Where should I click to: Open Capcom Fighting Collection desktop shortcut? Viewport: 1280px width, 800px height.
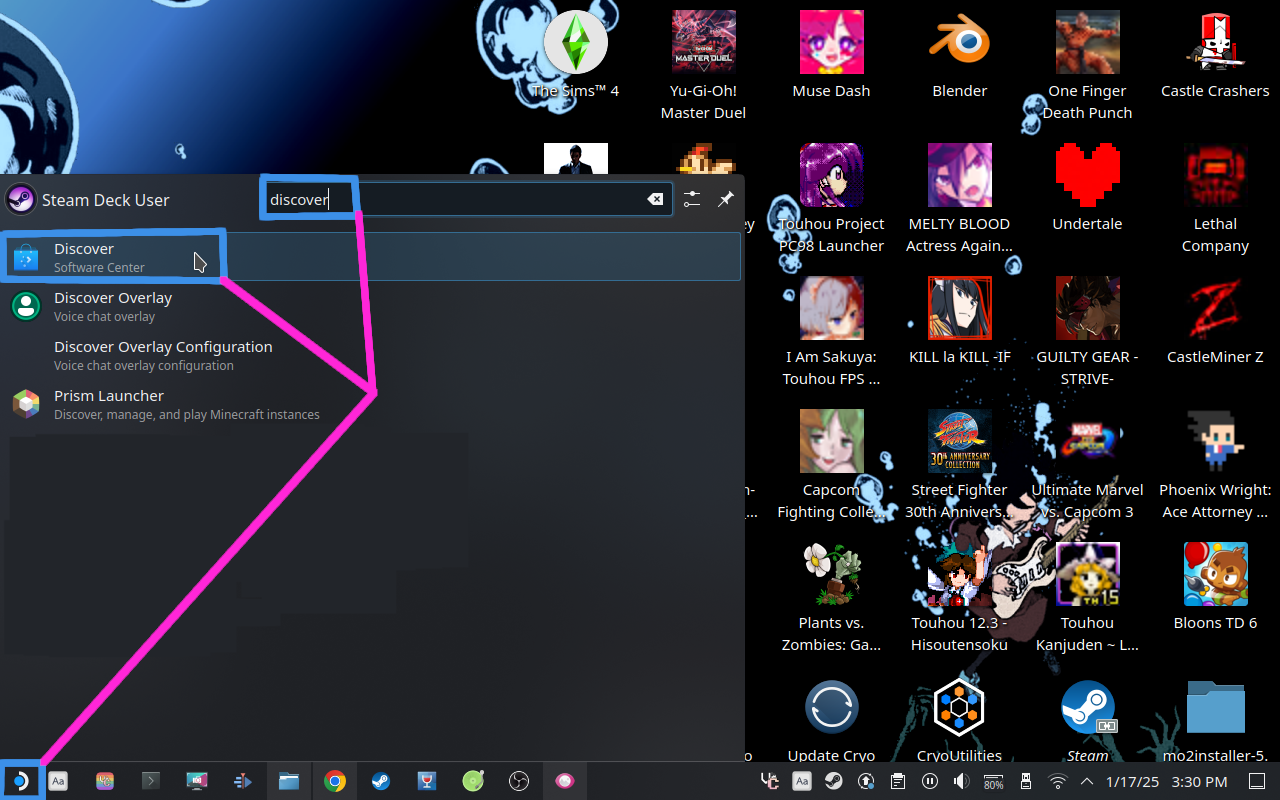click(x=832, y=465)
